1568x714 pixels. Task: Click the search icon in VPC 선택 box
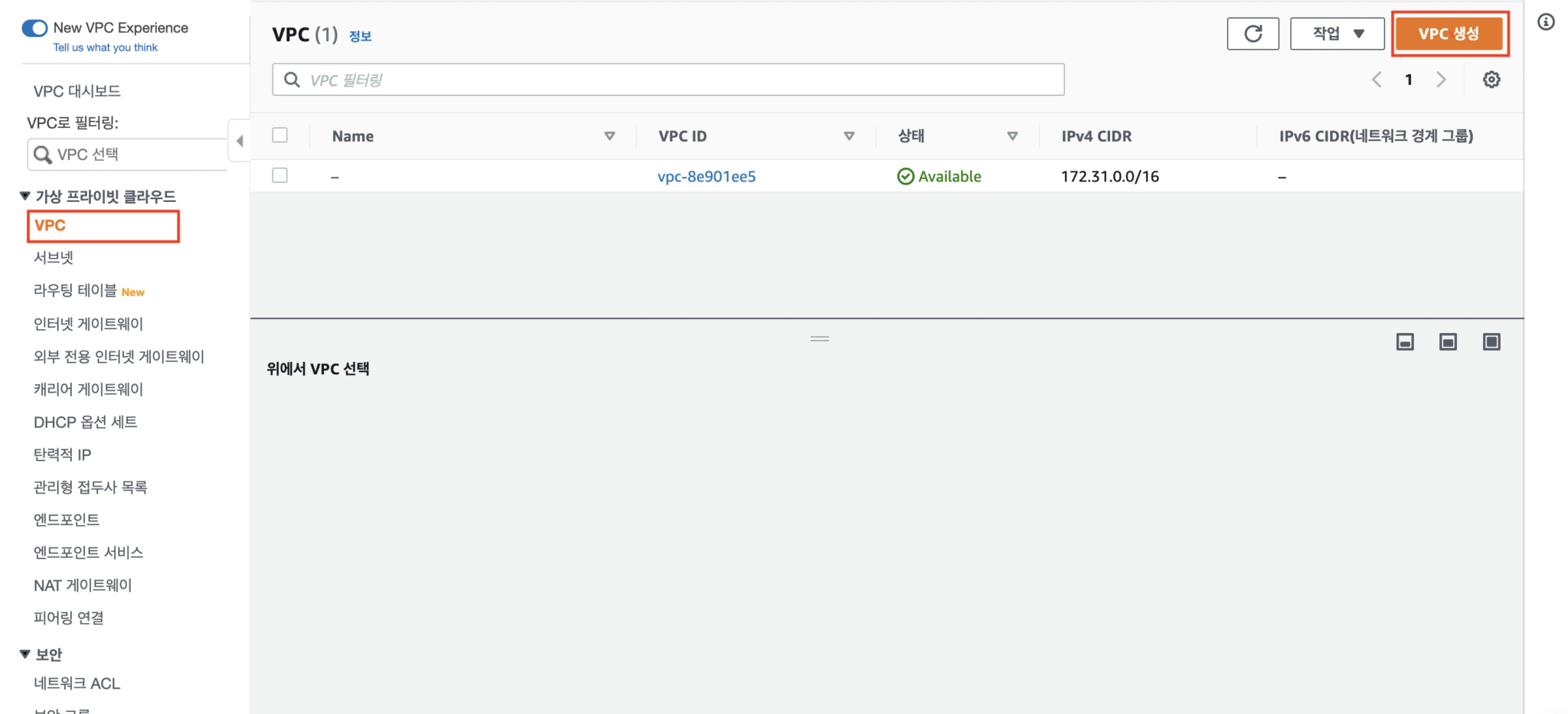coord(43,154)
